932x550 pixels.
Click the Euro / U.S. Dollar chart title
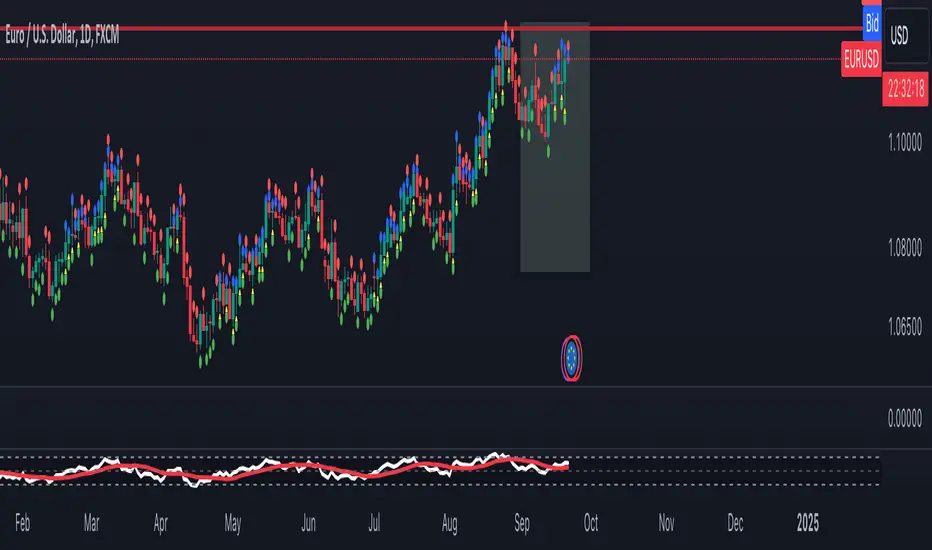tap(62, 36)
